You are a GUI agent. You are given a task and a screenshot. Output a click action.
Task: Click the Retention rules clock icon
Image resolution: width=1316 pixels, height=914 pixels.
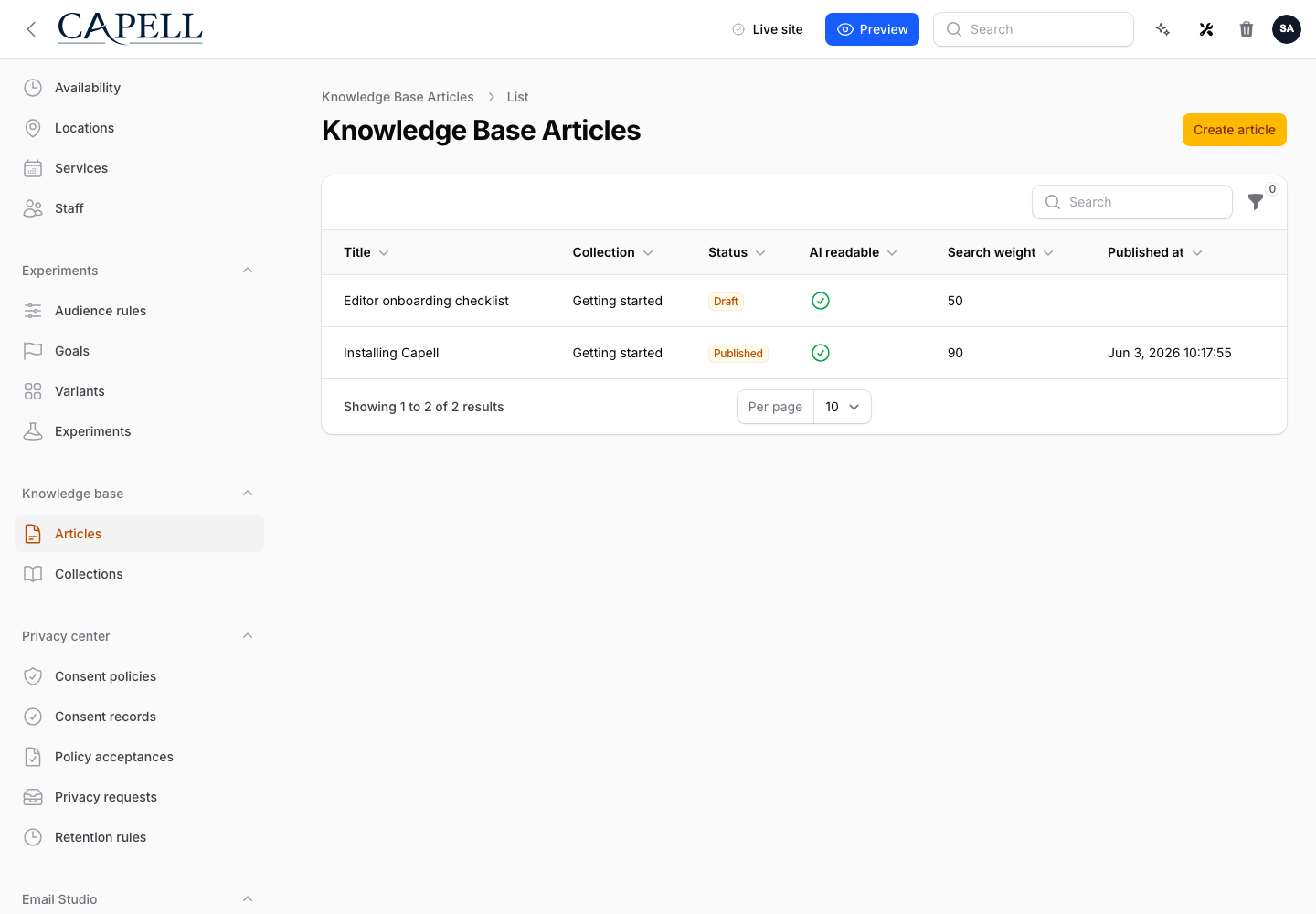[x=33, y=837]
